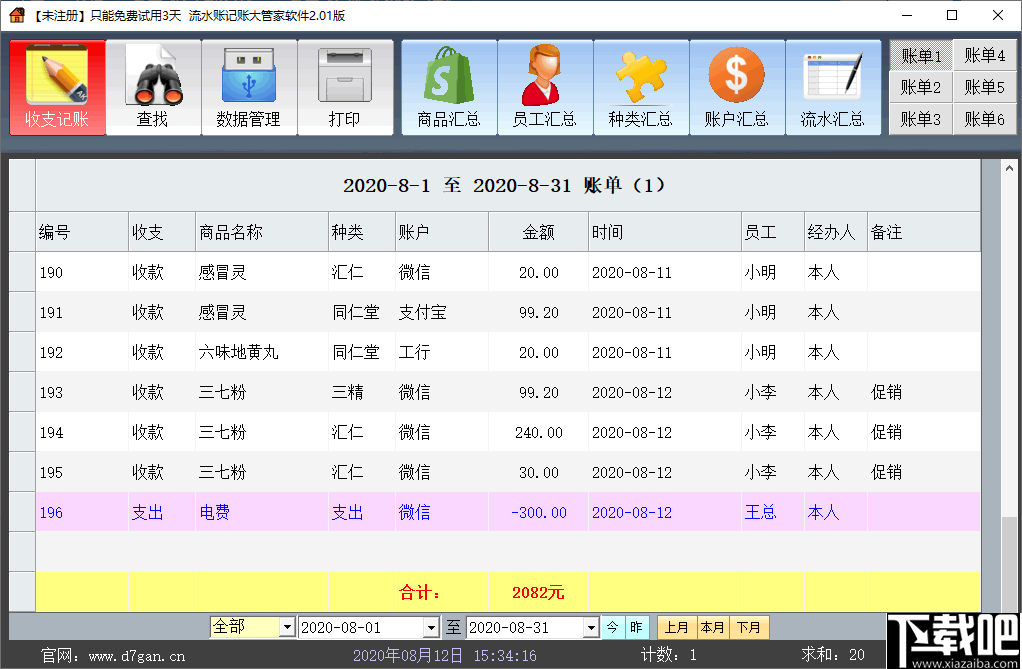Open 商品汇总 (product summary)
This screenshot has height=669, width=1022.
click(x=448, y=87)
